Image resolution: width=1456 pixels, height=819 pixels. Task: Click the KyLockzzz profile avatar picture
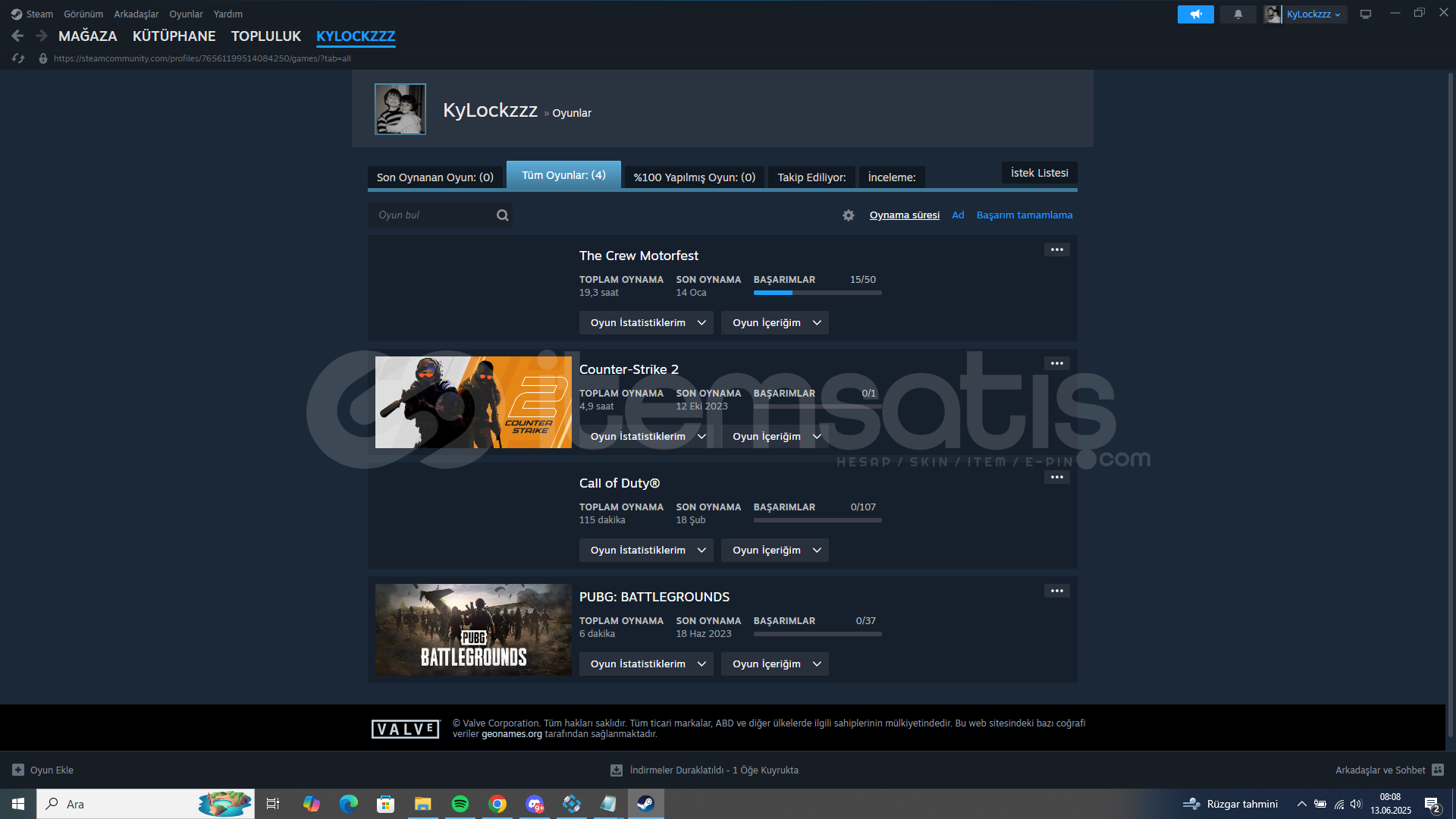tap(400, 109)
